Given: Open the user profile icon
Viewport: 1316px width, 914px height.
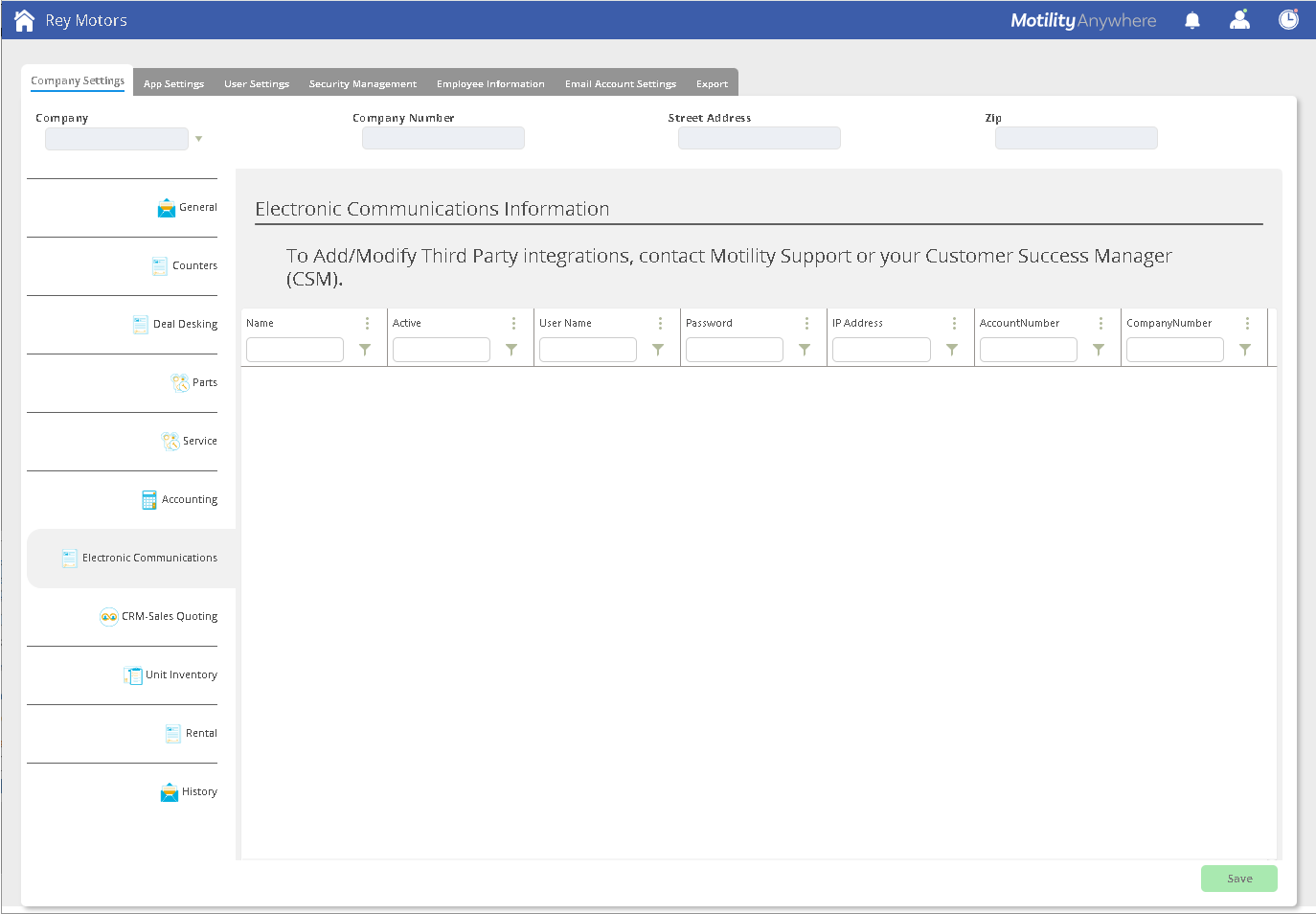Looking at the screenshot, I should pos(1240,19).
